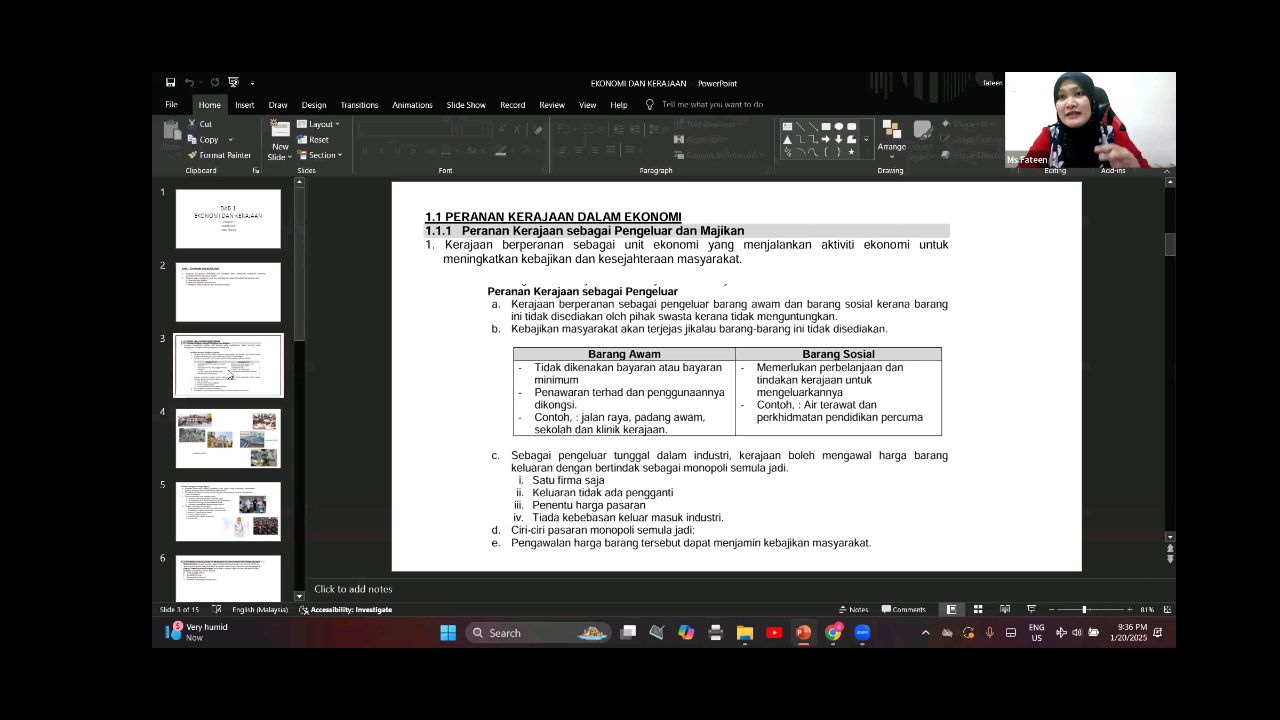Image resolution: width=1280 pixels, height=720 pixels.
Task: Open the Record tab
Action: tap(513, 104)
